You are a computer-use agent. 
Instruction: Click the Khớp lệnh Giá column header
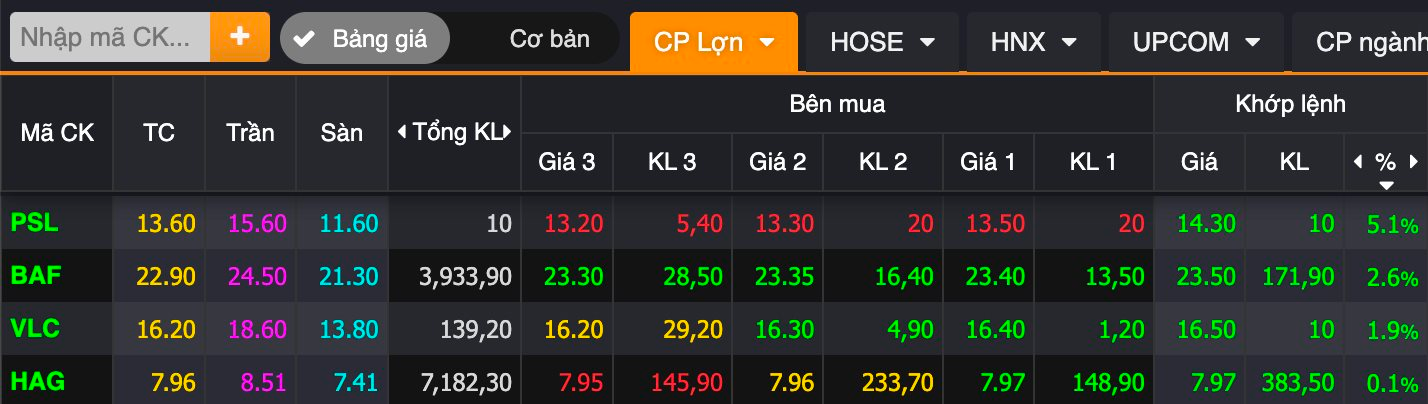1199,162
